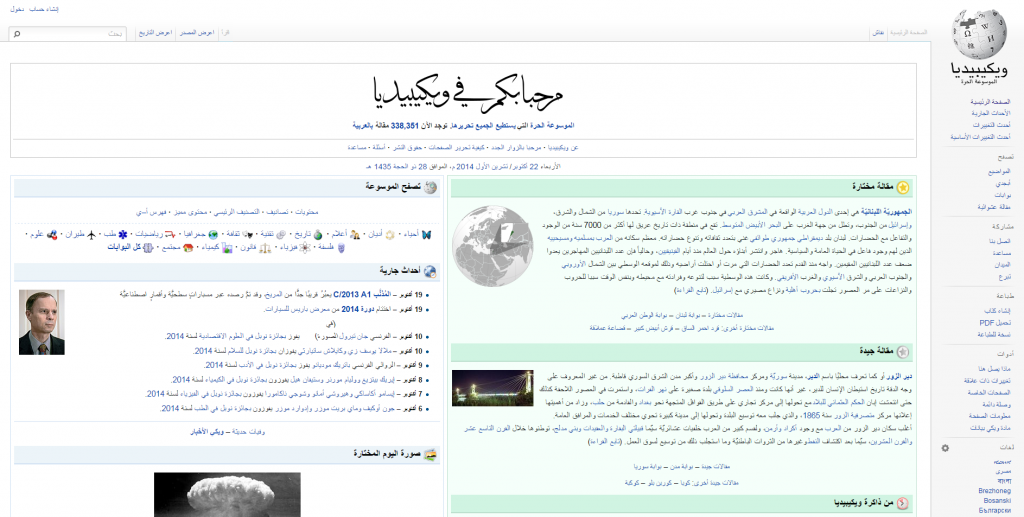1024x517 pixels.
Task: Open the portrait photo in current events
Action: click(42, 322)
